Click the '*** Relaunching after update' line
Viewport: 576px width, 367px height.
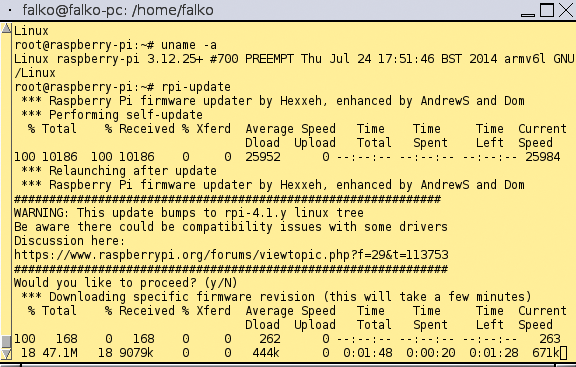coord(119,171)
